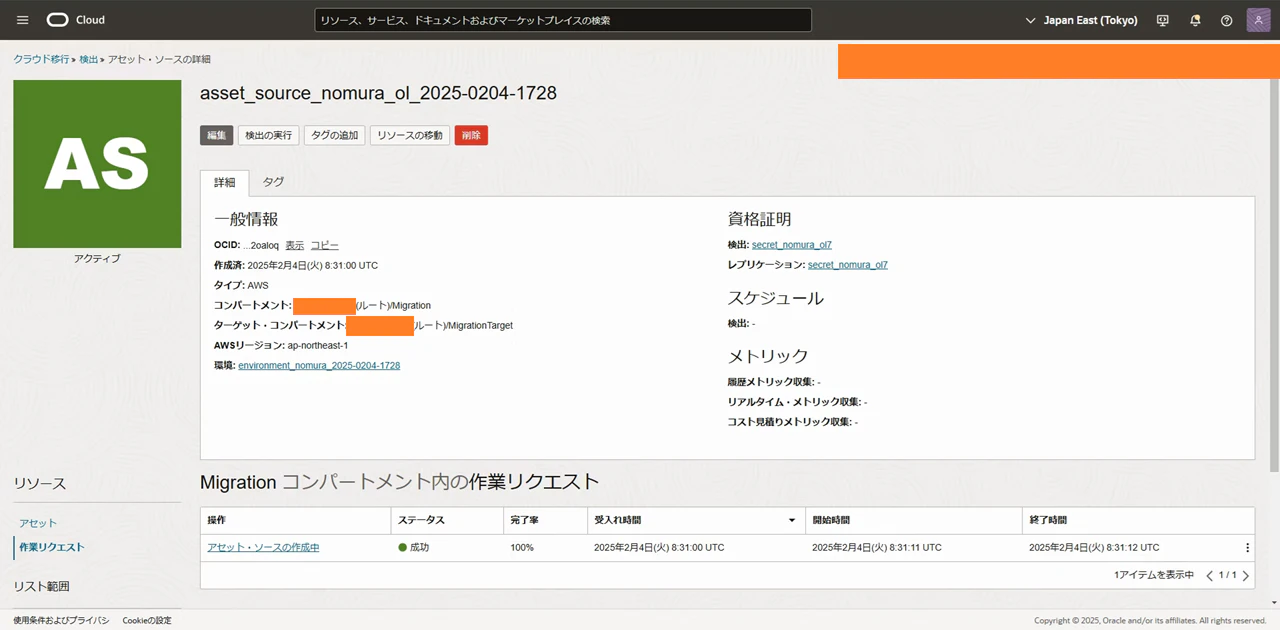1280x630 pixels.
Task: Expand the Japan East (Tokyo) region selector
Action: click(1084, 20)
